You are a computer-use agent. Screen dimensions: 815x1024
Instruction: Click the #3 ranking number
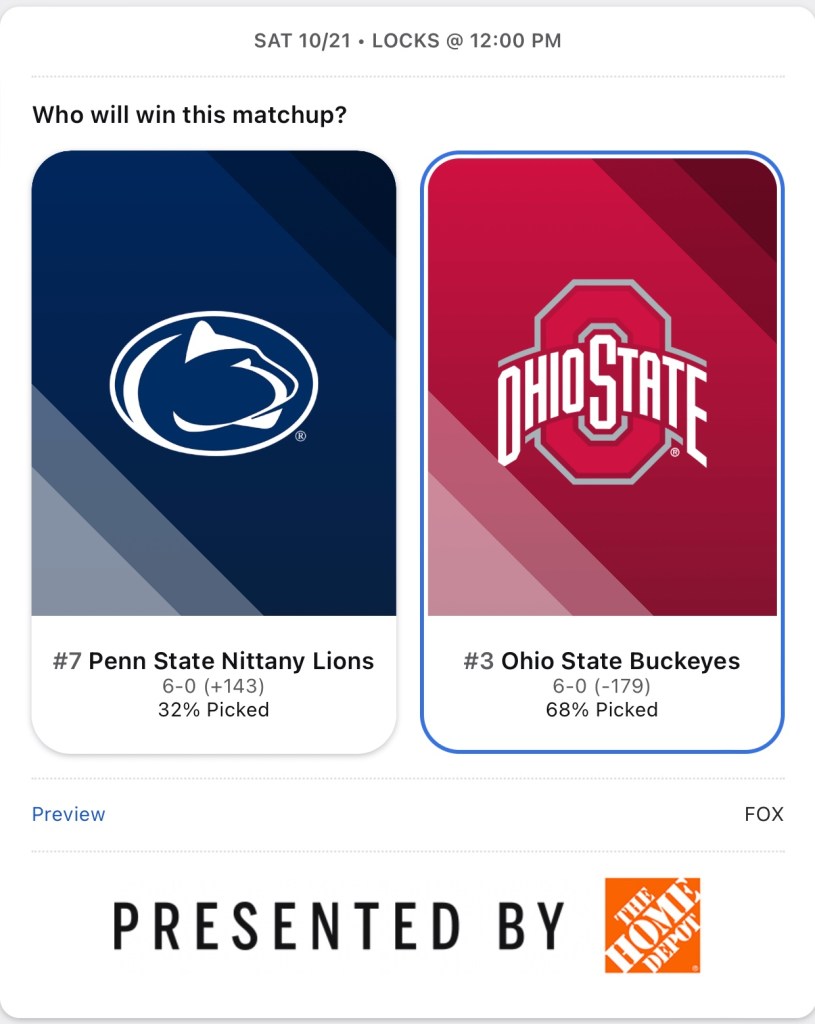point(478,661)
